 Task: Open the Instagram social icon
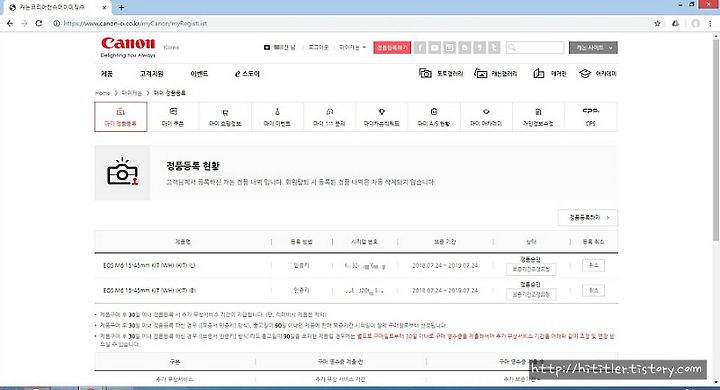450,47
